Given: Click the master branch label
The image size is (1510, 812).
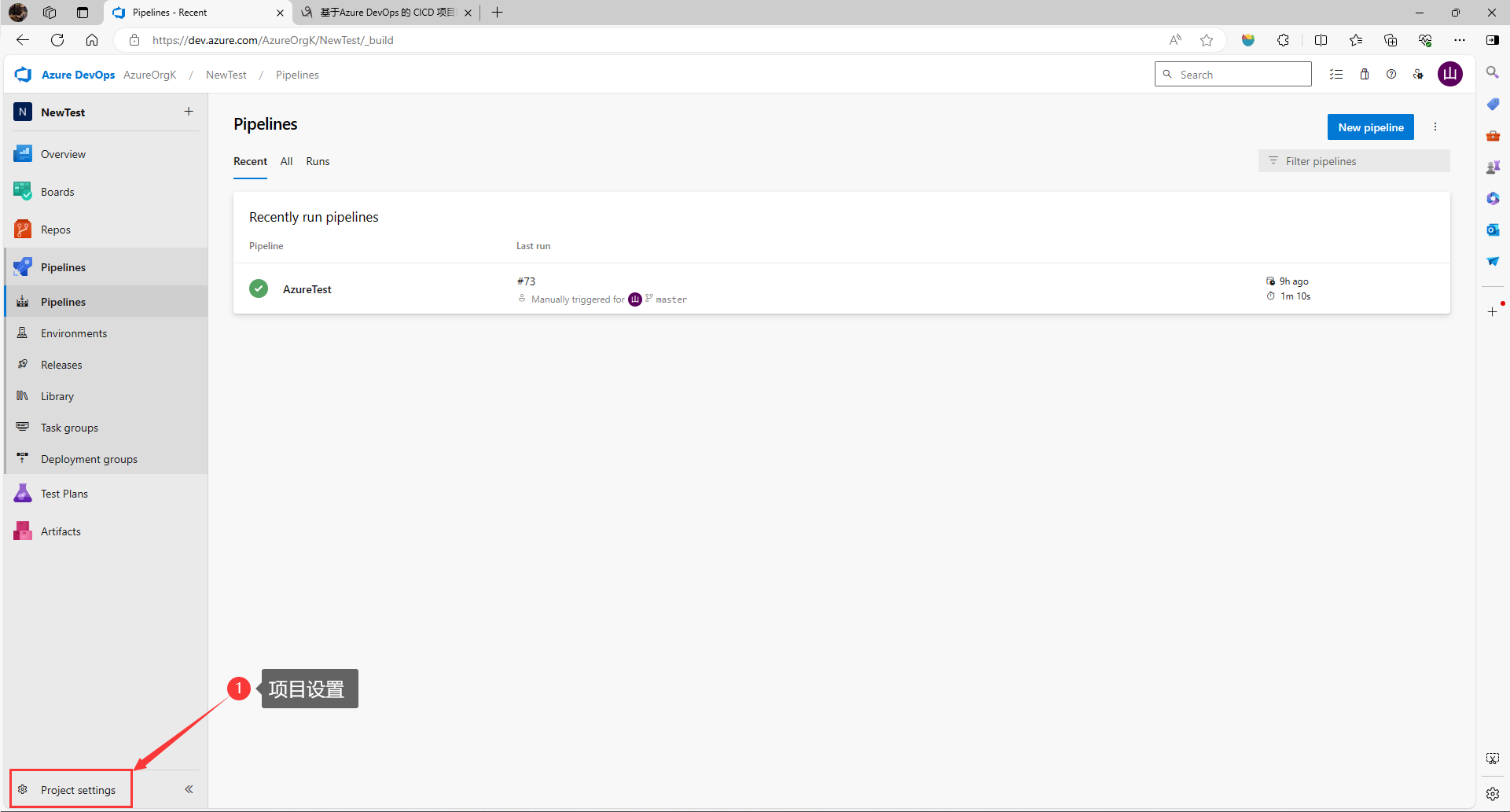Looking at the screenshot, I should click(671, 299).
